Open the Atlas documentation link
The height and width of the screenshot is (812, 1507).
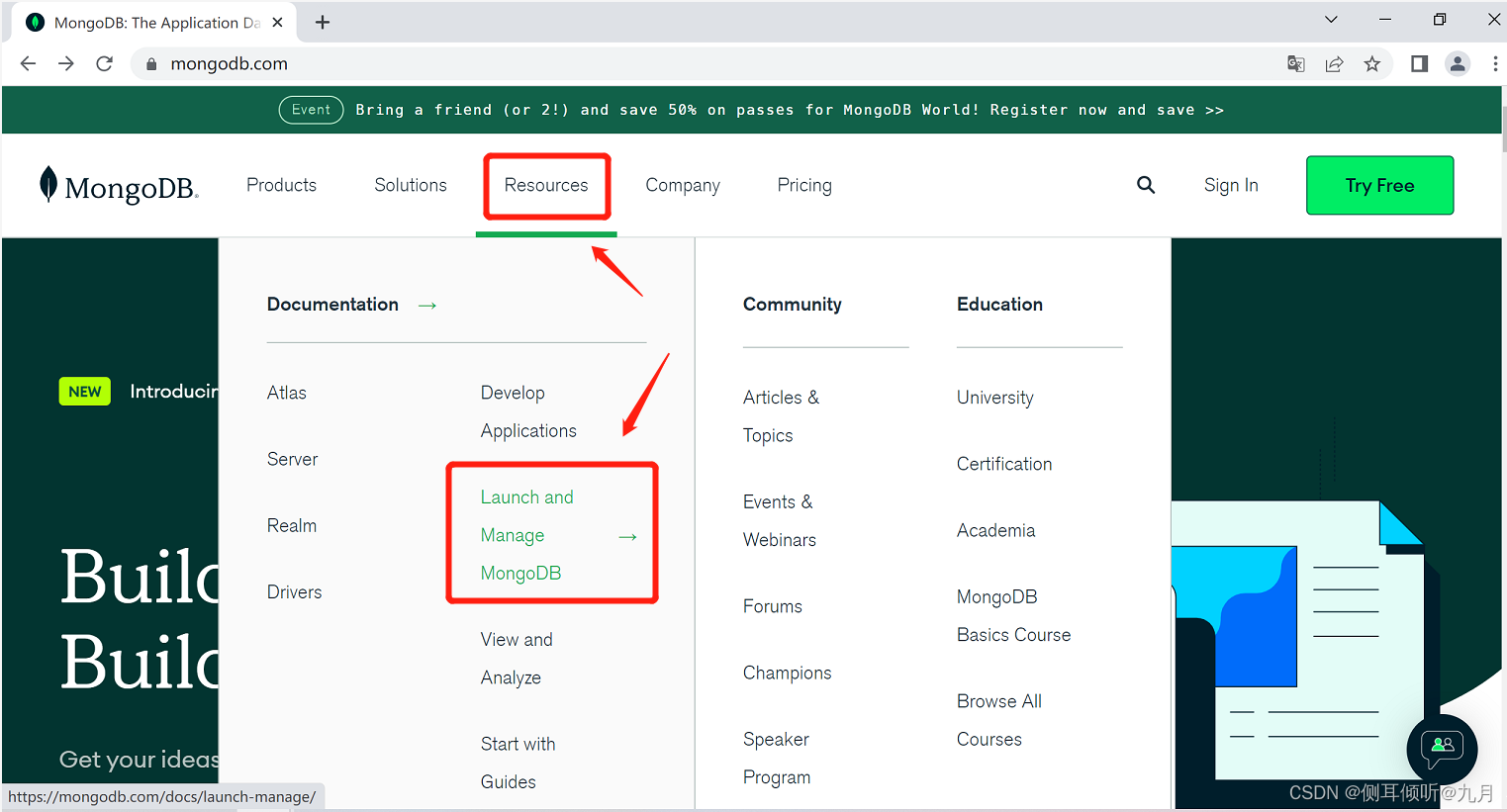[x=287, y=393]
